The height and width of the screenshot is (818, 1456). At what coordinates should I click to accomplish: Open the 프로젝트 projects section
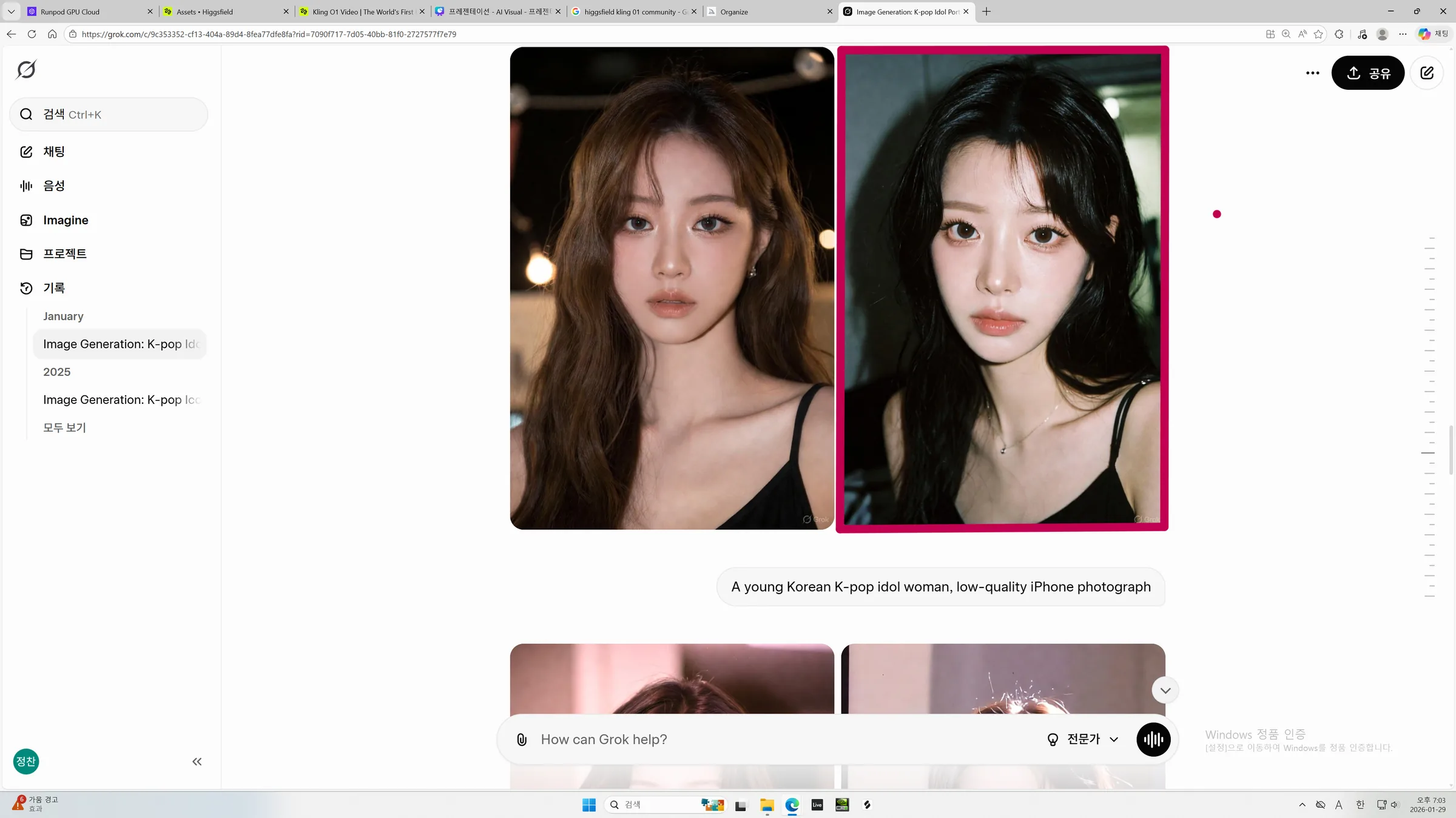64,254
